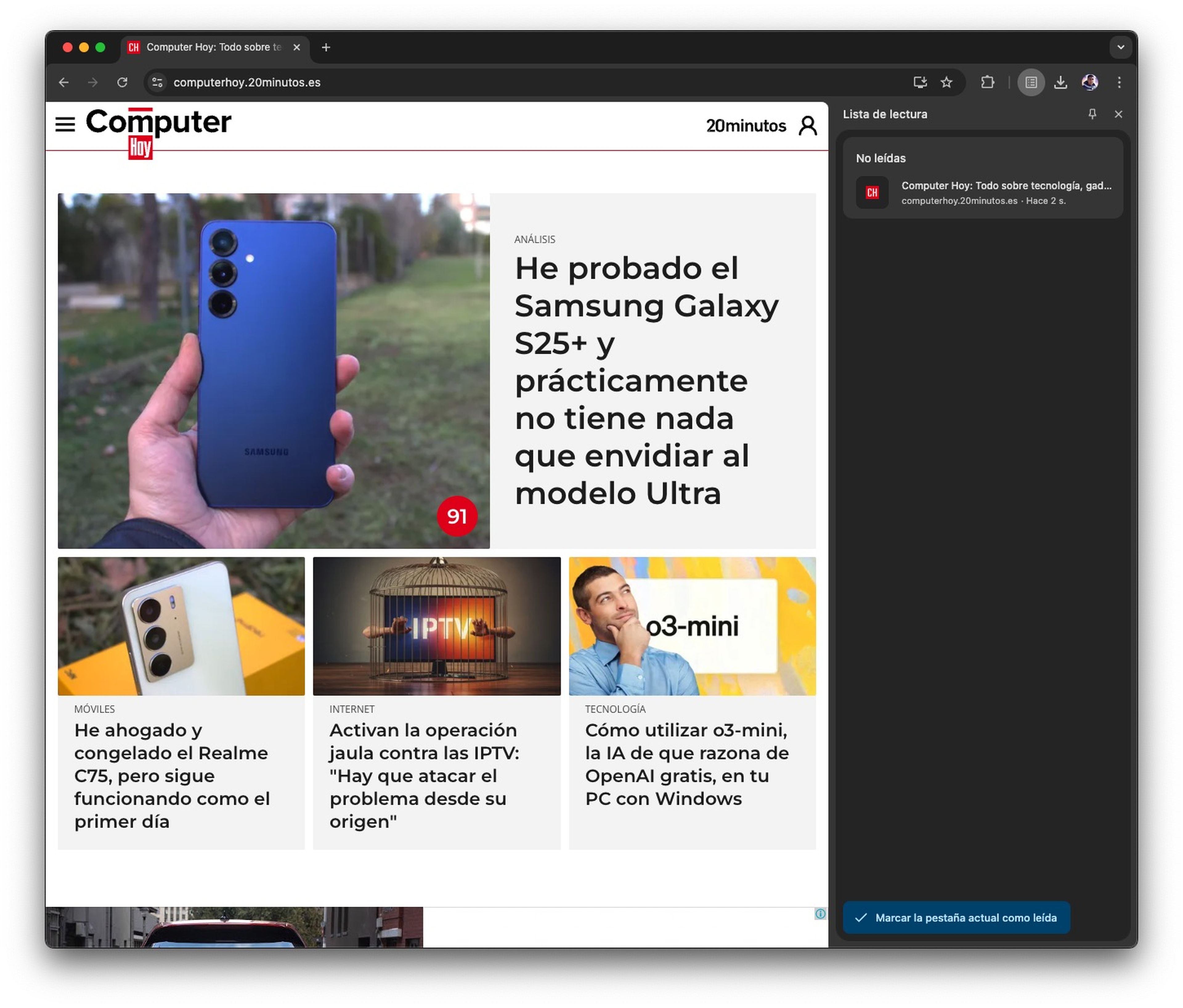Click the macOS green fullscreen button
The height and width of the screenshot is (1008, 1183).
(100, 47)
